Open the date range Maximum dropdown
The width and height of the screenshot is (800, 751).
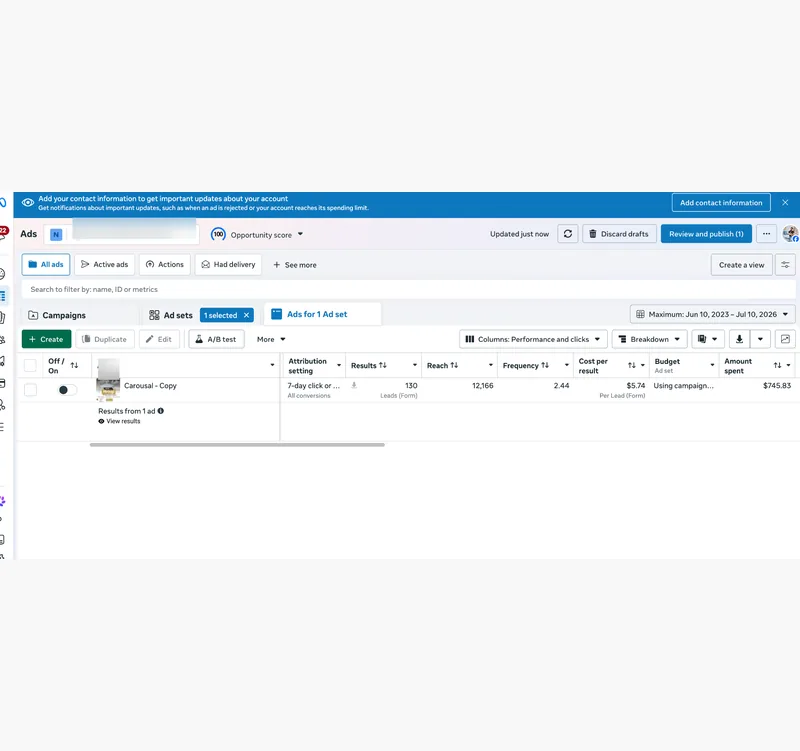712,314
